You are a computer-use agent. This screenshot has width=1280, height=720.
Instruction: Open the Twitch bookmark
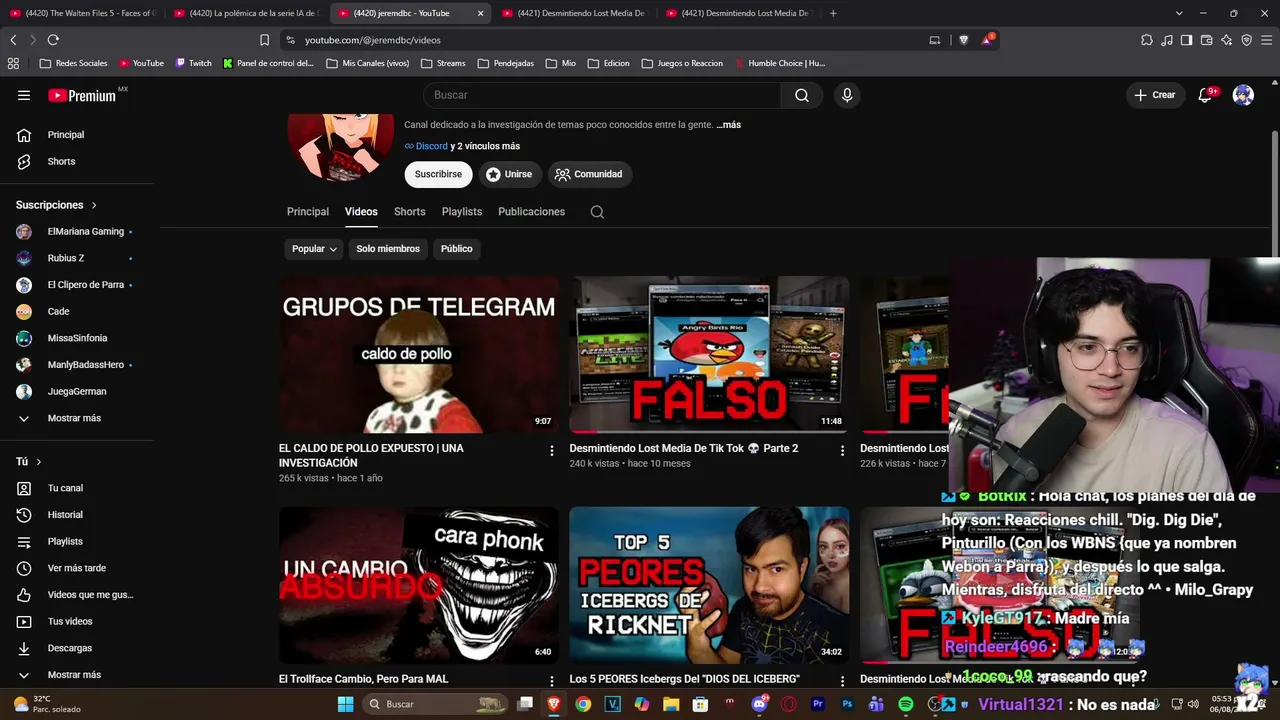[x=194, y=63]
